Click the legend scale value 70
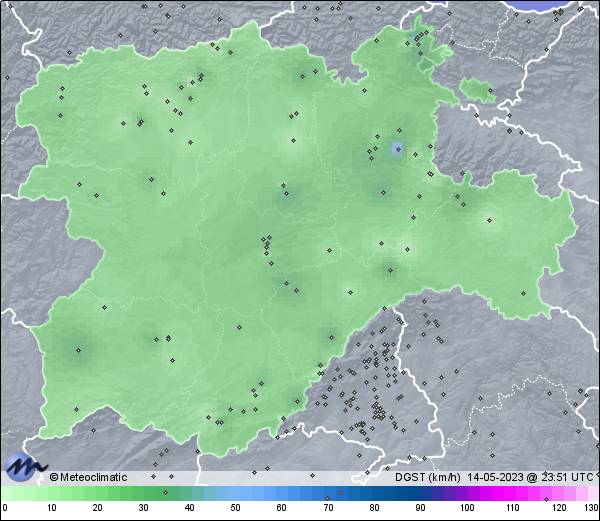600x521 pixels. coord(328,508)
